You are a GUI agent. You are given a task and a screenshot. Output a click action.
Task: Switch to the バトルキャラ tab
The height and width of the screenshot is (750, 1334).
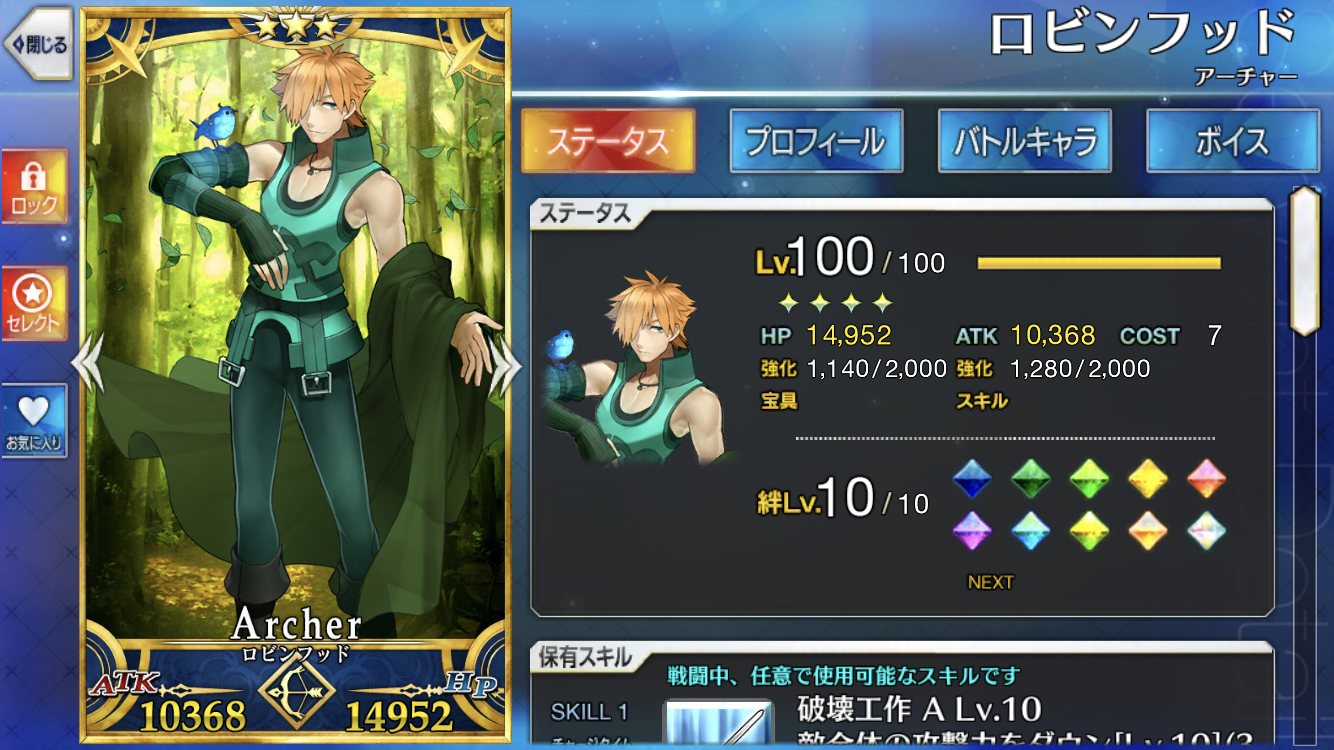pyautogui.click(x=1024, y=141)
